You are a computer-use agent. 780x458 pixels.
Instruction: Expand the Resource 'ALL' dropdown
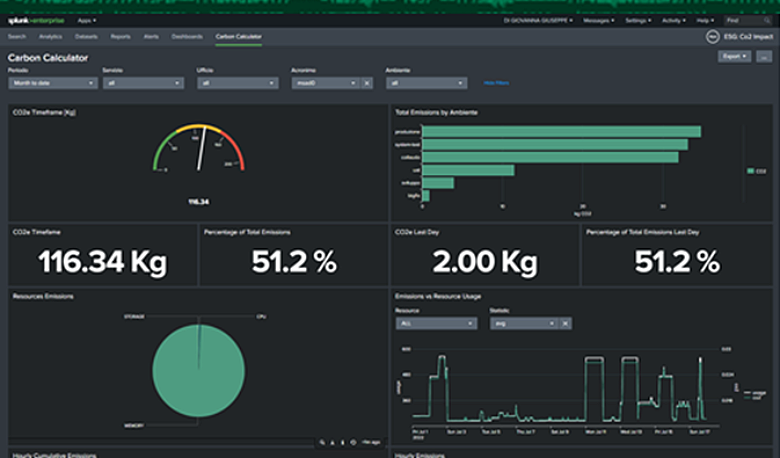(436, 323)
